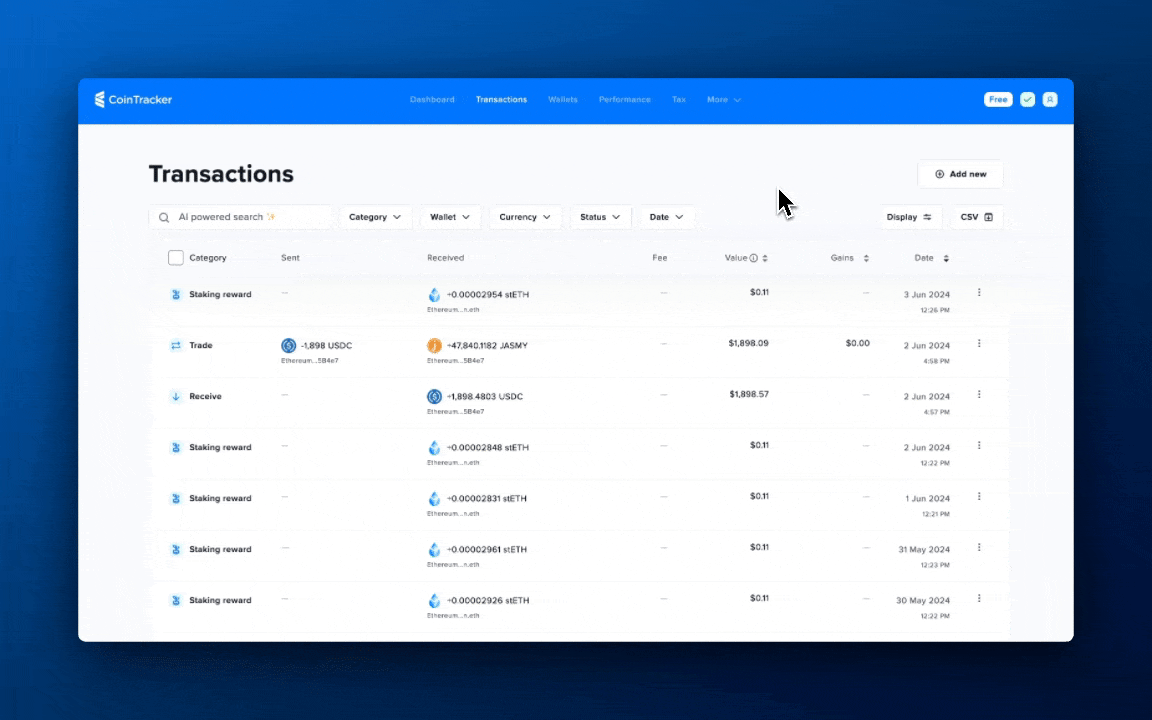Select the +1,898.4803 USDC amount

pos(485,396)
